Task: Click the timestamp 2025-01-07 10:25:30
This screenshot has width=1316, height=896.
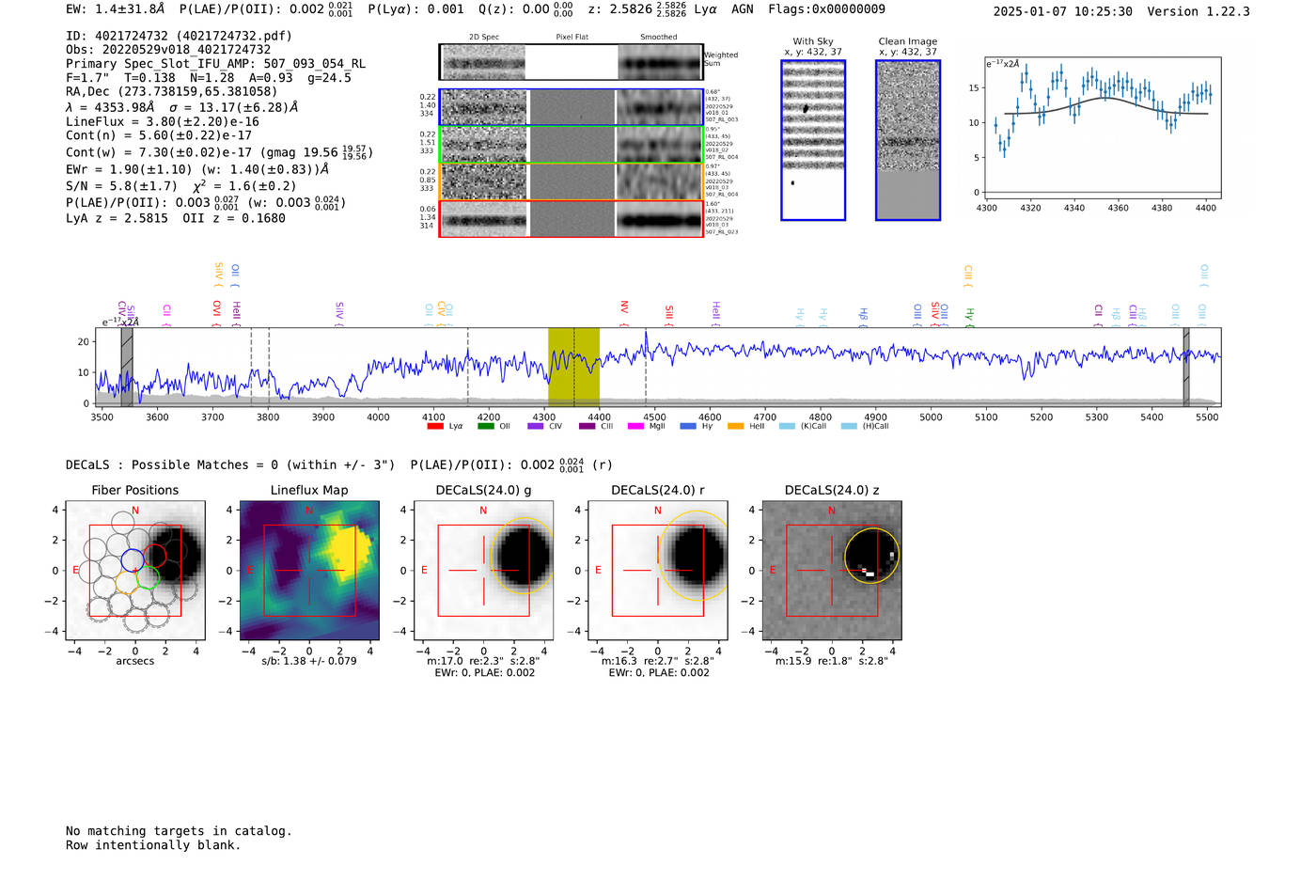Action: [x=1063, y=11]
